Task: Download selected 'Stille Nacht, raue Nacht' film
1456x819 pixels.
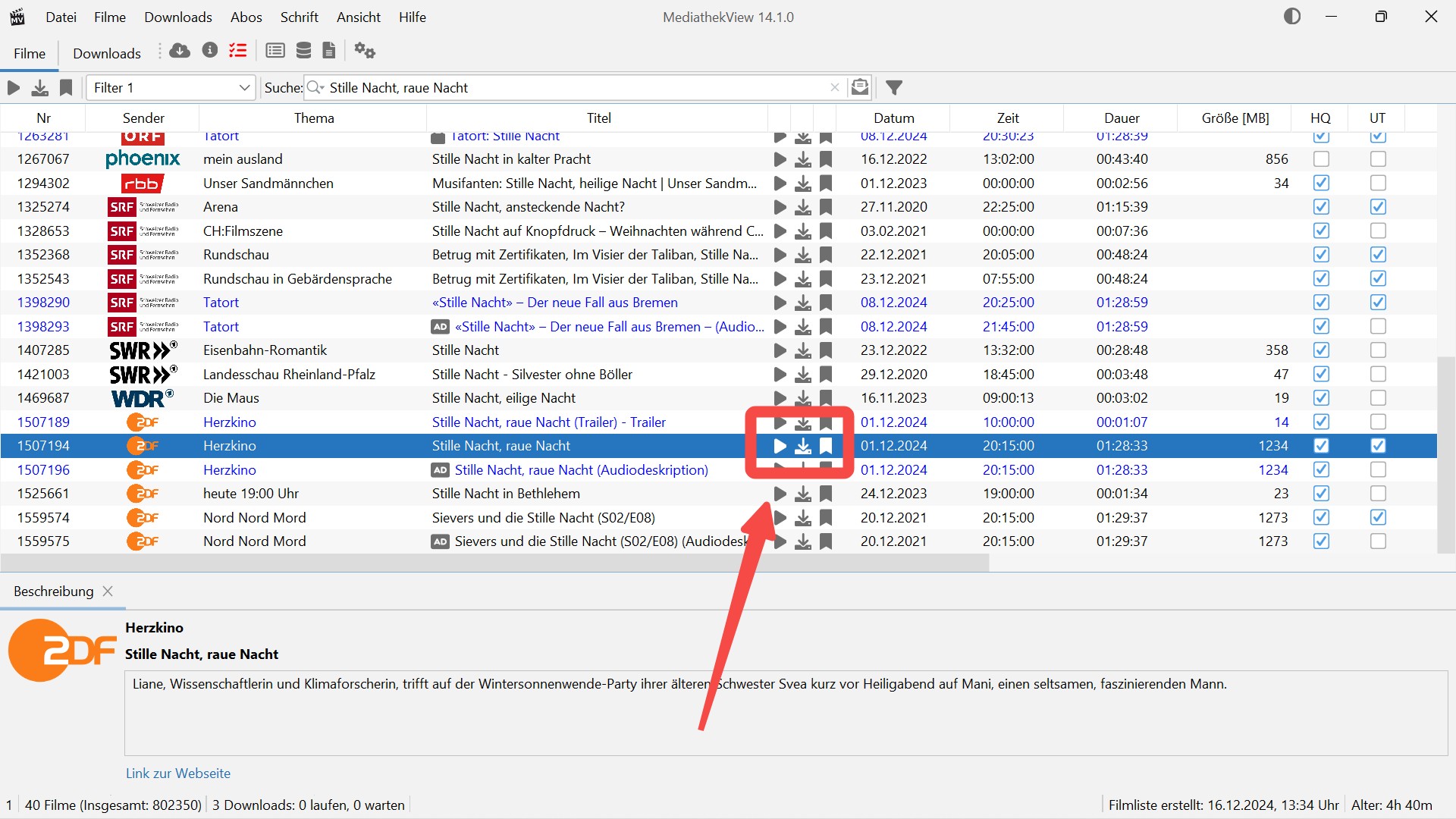Action: click(803, 446)
